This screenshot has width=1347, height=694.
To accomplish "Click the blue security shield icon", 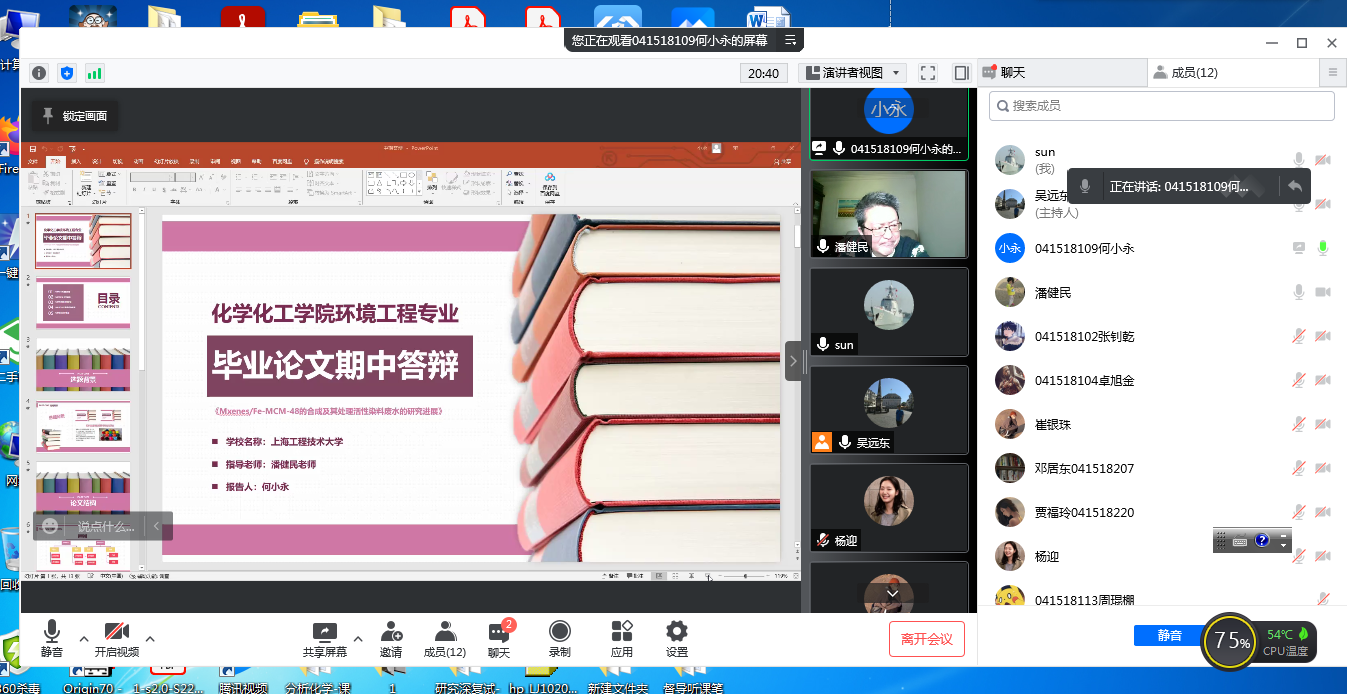I will coord(67,73).
